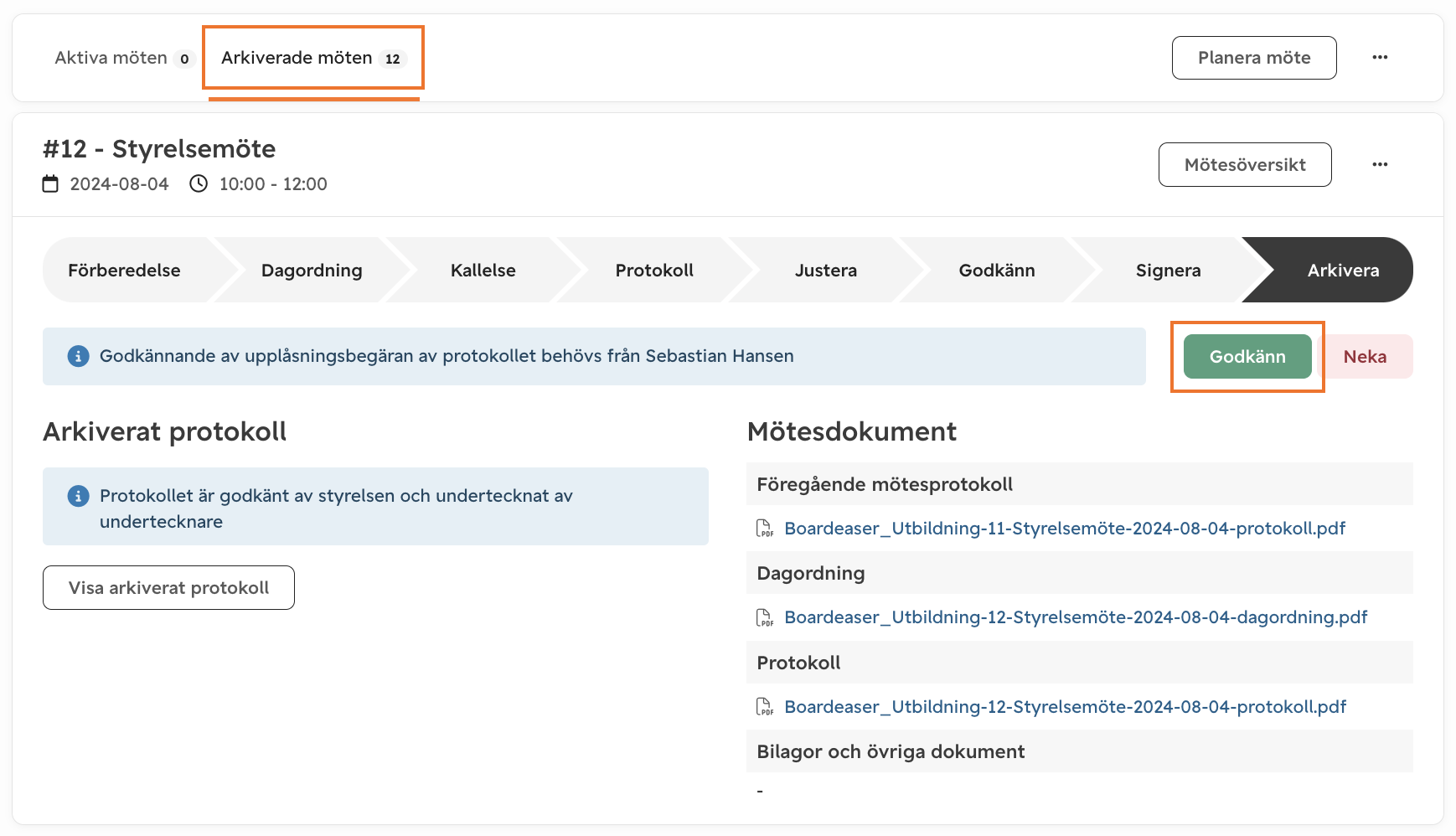
Task: Click the Protokollet är godkänt av styrelsen text
Action: click(336, 508)
